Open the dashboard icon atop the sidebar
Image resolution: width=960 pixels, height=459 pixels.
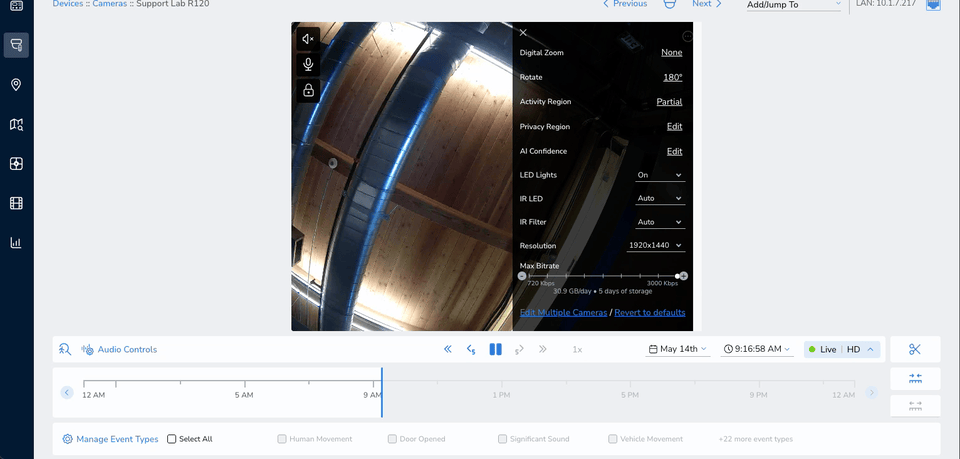point(17,6)
